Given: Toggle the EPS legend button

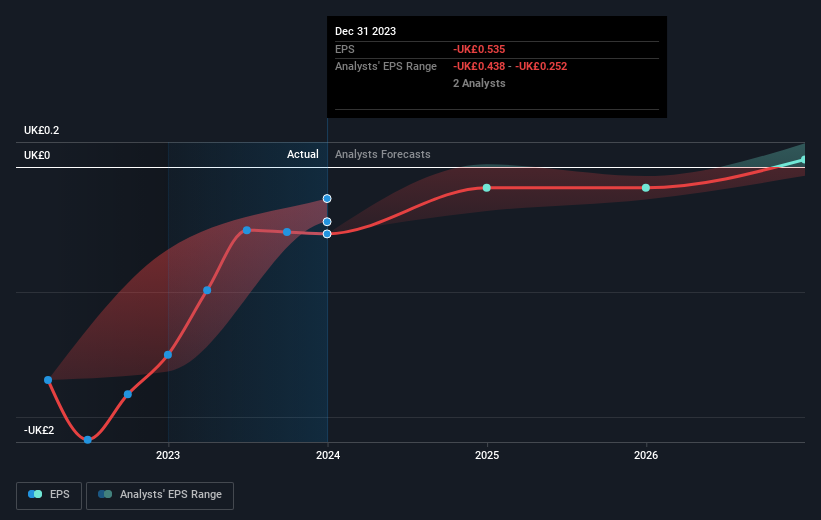Looking at the screenshot, I should tap(49, 495).
